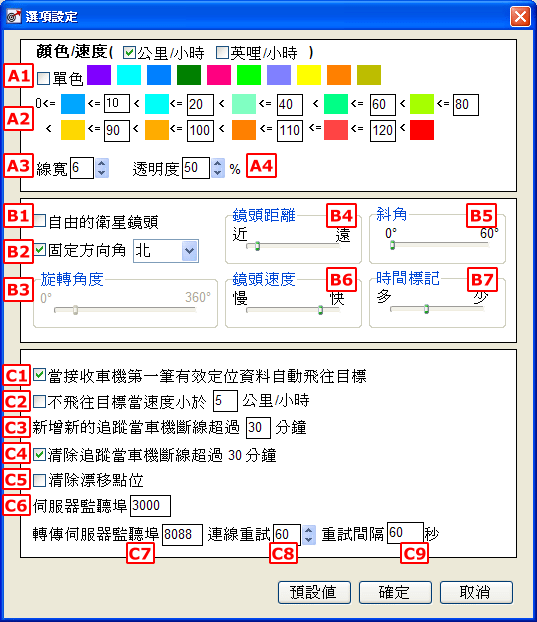The width and height of the screenshot is (537, 622).
Task: Click the purple single-color swatch
Action: point(99,75)
